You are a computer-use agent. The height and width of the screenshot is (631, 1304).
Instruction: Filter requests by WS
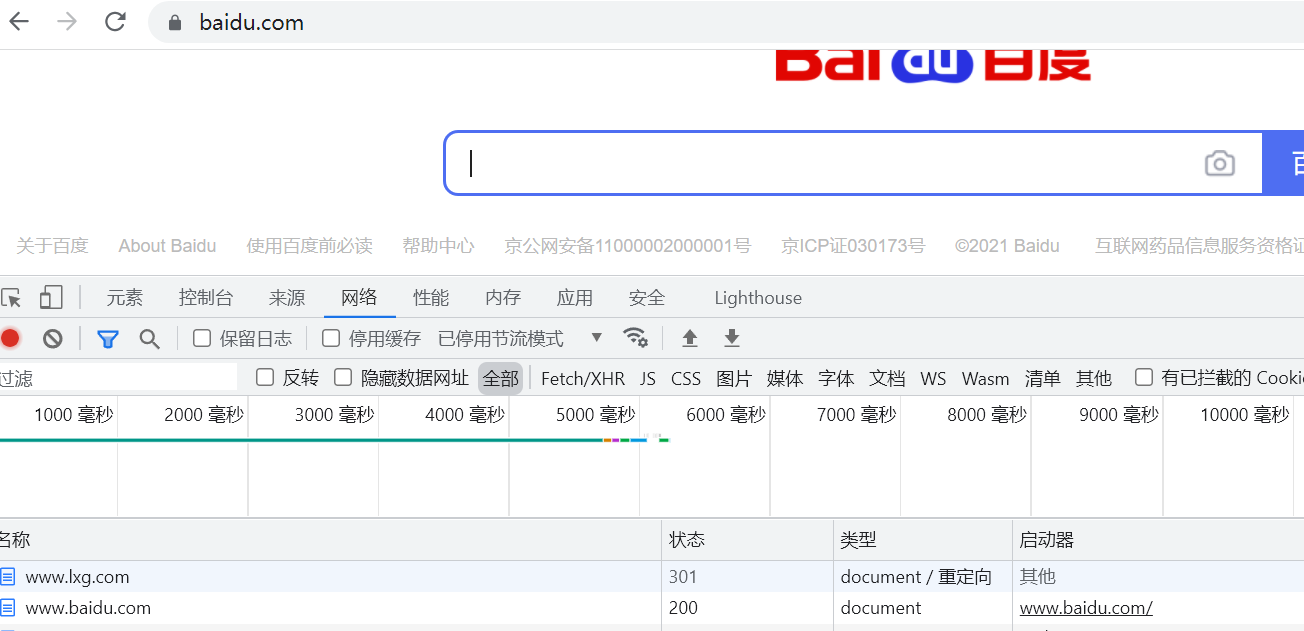point(933,378)
